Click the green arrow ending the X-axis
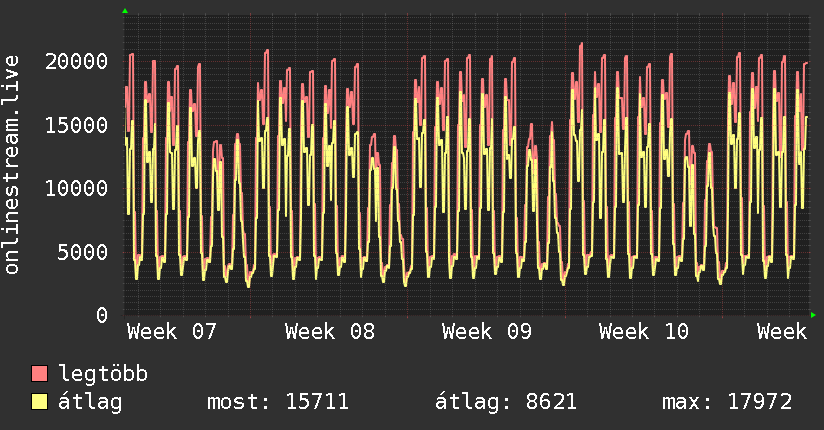 [x=814, y=315]
